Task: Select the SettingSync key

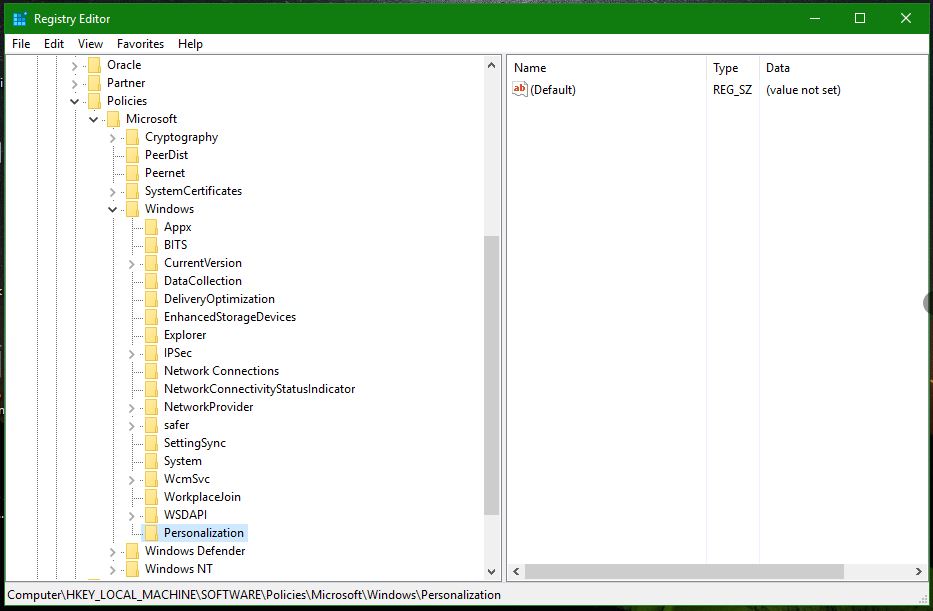Action: [x=195, y=443]
